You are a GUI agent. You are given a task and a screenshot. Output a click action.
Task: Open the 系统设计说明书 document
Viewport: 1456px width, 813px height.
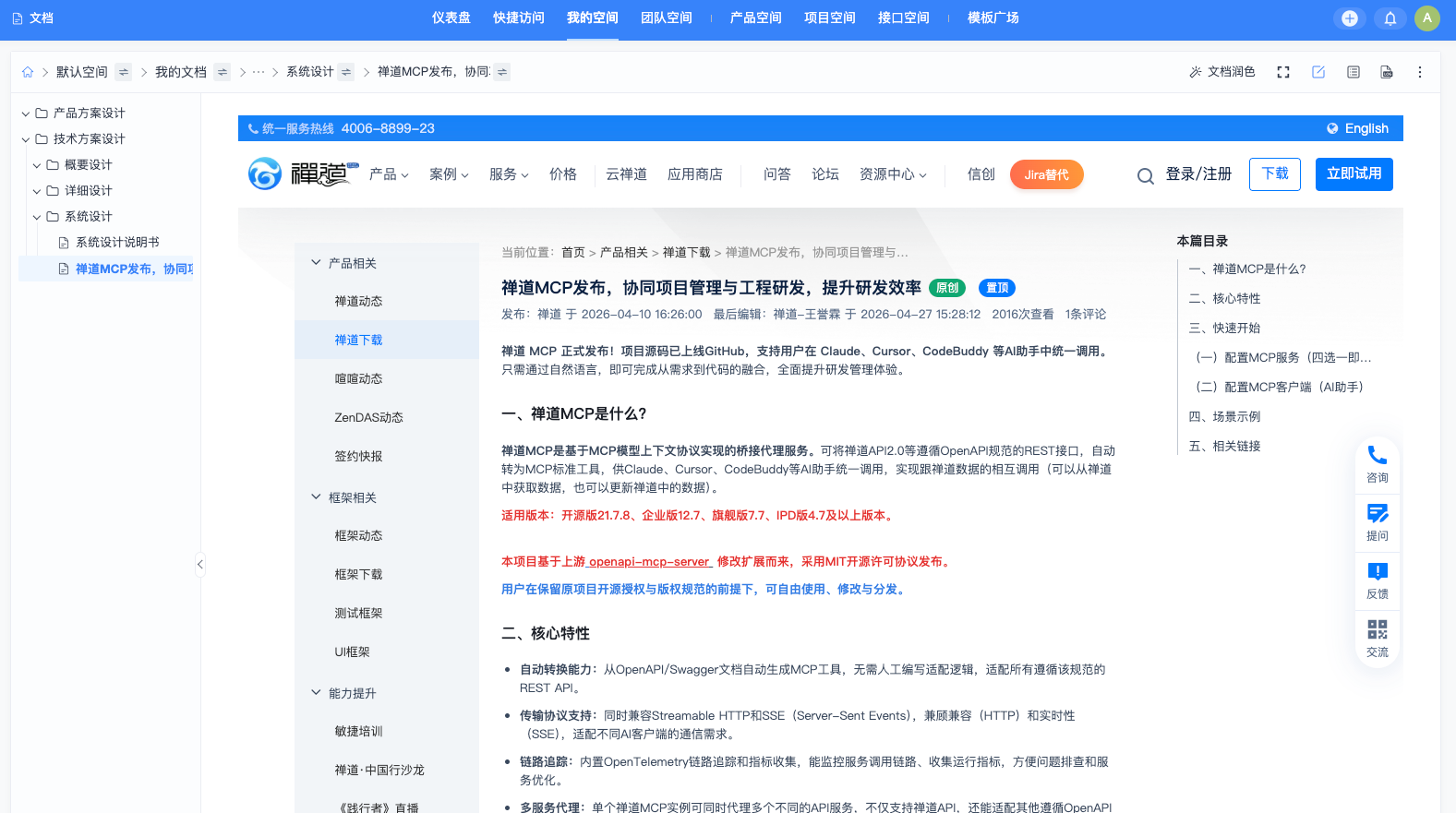(117, 243)
